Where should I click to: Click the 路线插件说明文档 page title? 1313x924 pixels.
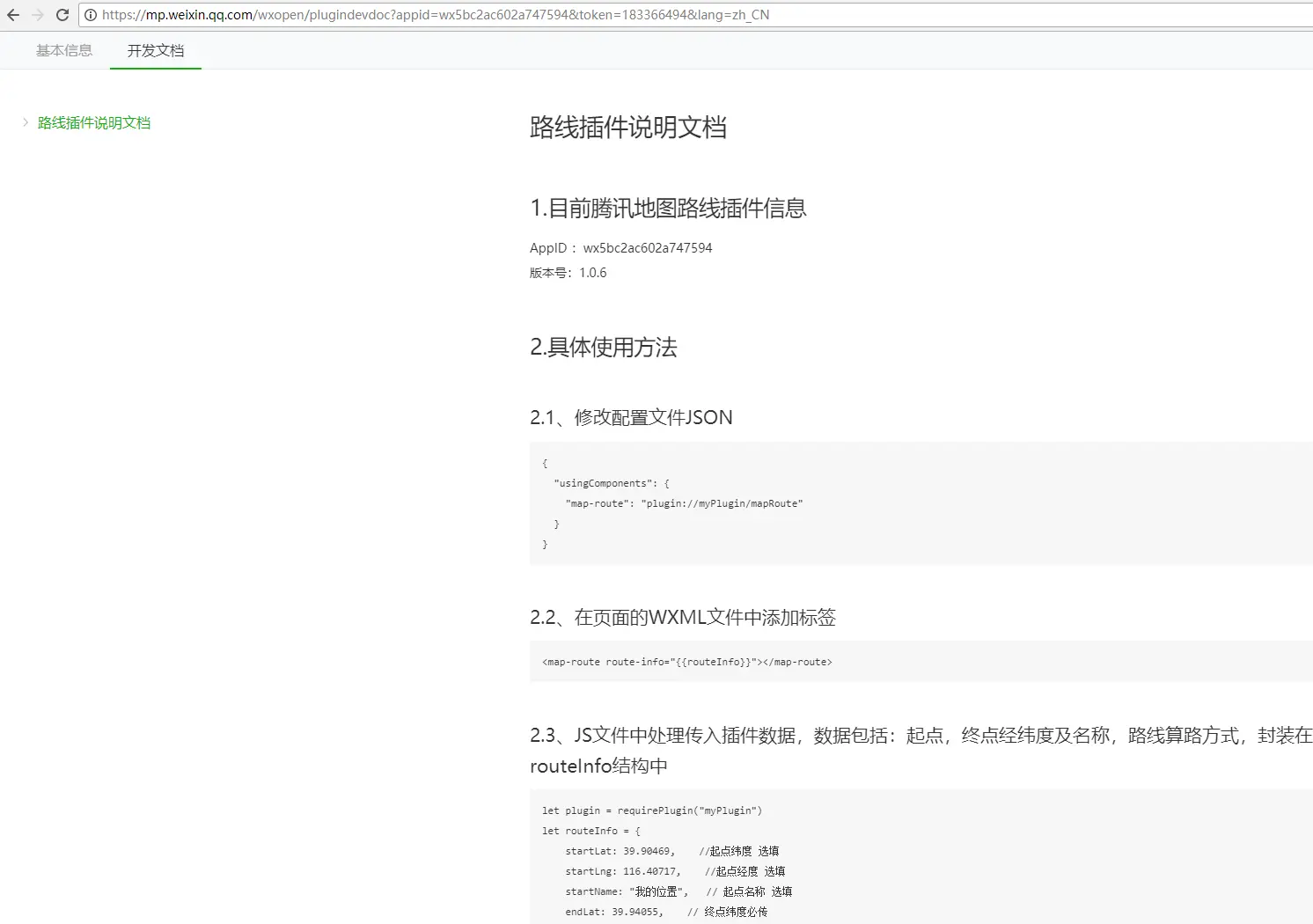point(628,128)
